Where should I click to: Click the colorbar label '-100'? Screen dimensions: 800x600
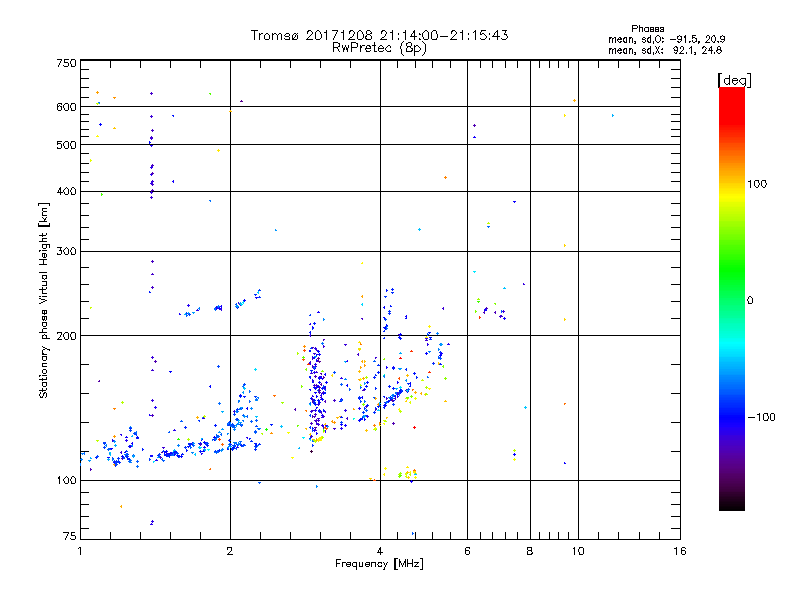click(x=761, y=417)
